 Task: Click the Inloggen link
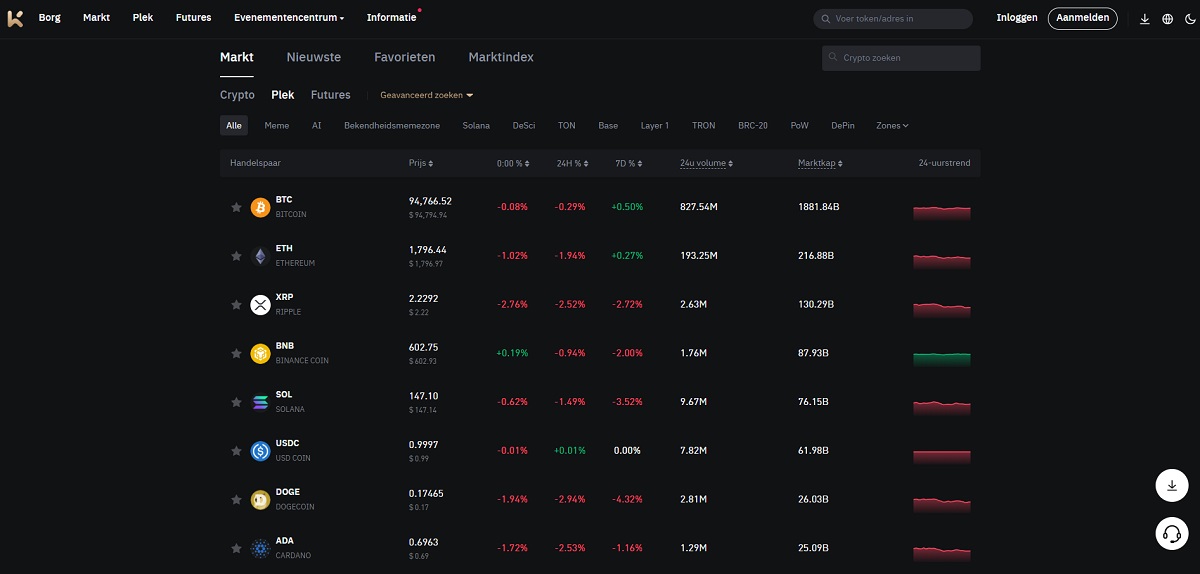1017,18
